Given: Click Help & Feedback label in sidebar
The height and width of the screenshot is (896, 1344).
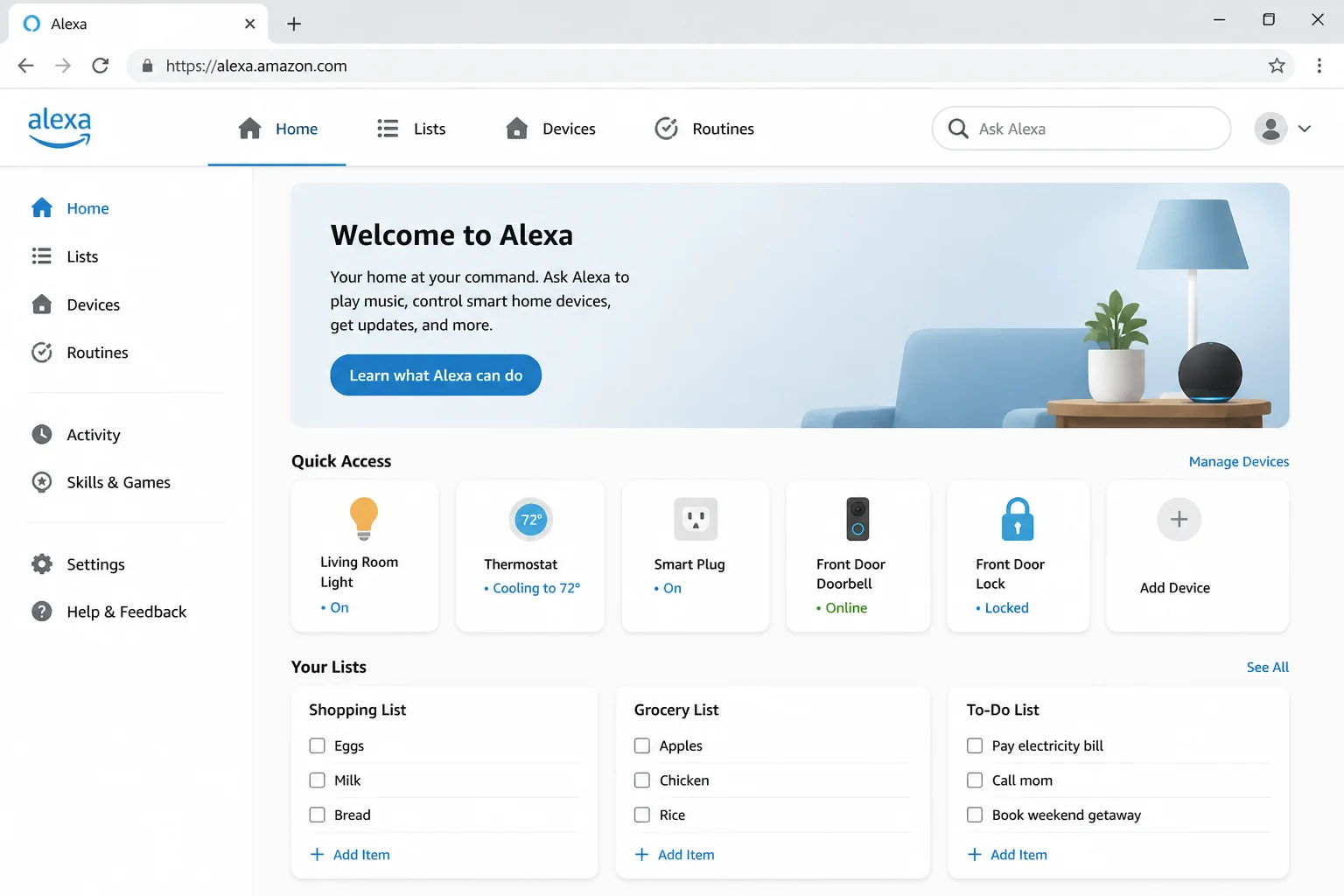Looking at the screenshot, I should 127,612.
